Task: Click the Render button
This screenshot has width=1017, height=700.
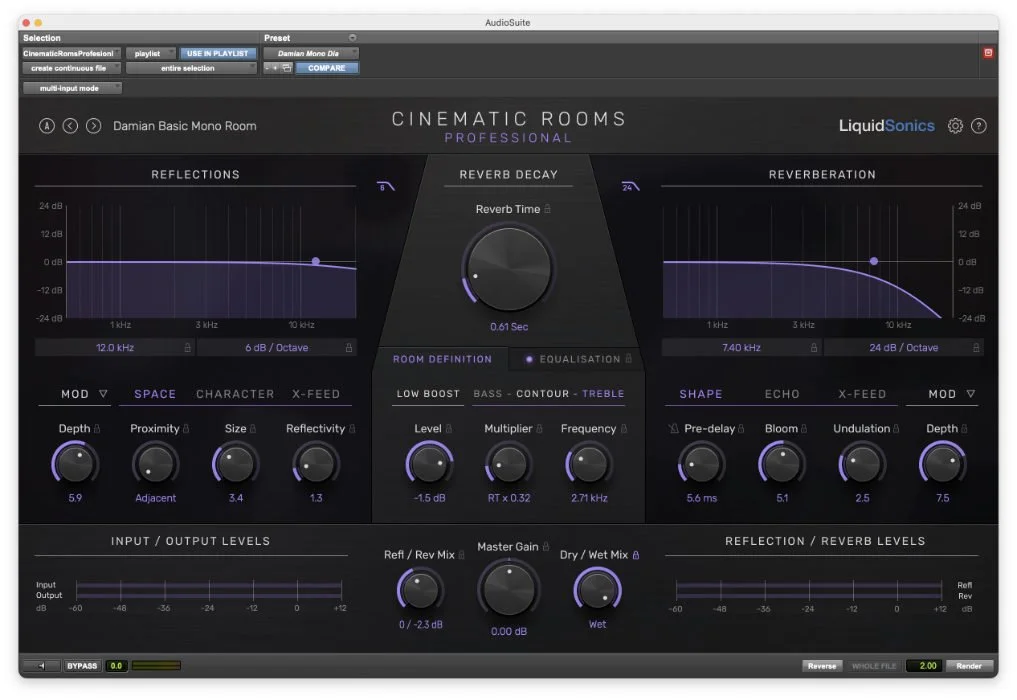Action: [969, 666]
